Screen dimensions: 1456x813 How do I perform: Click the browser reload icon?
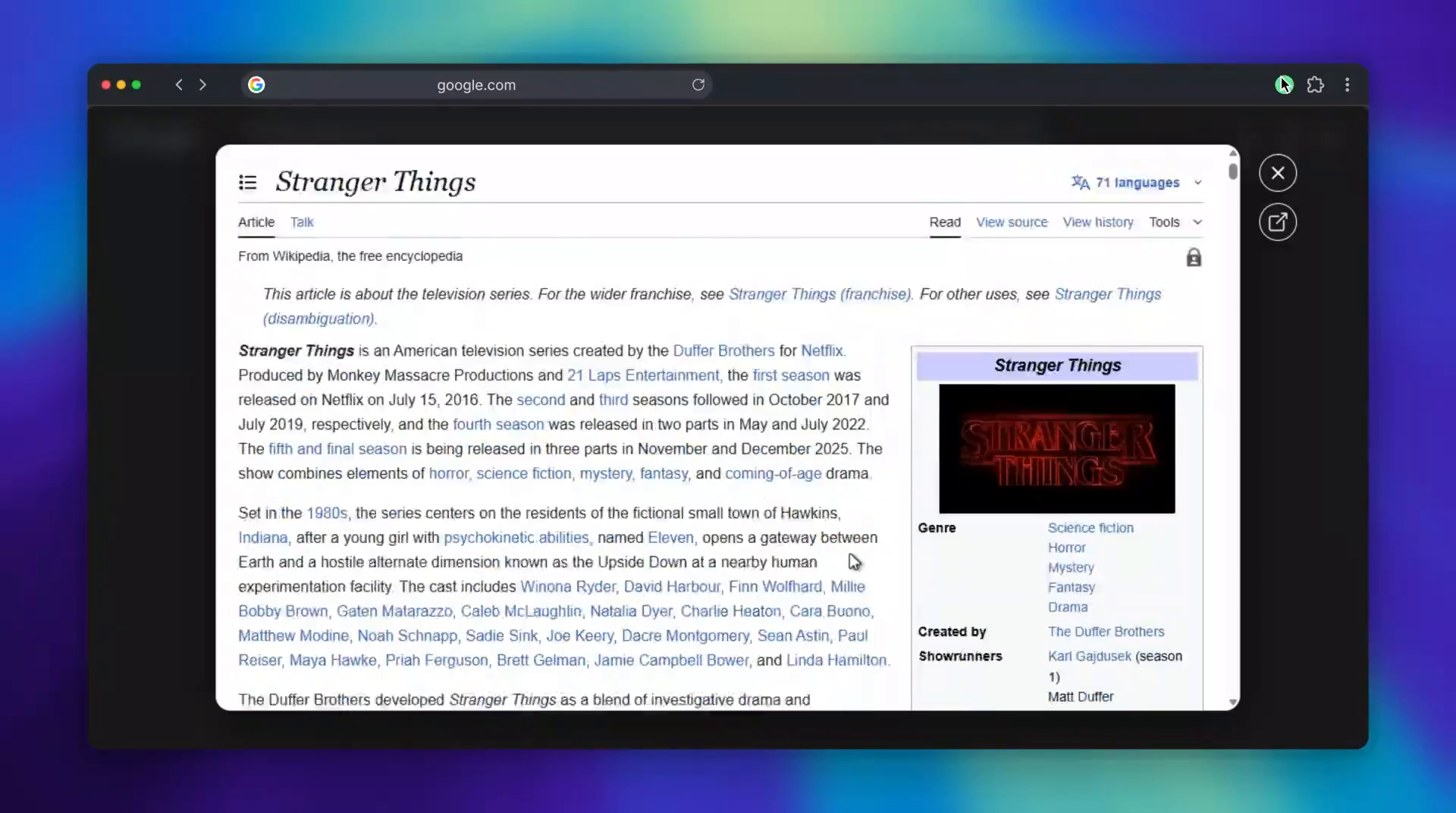coord(698,84)
